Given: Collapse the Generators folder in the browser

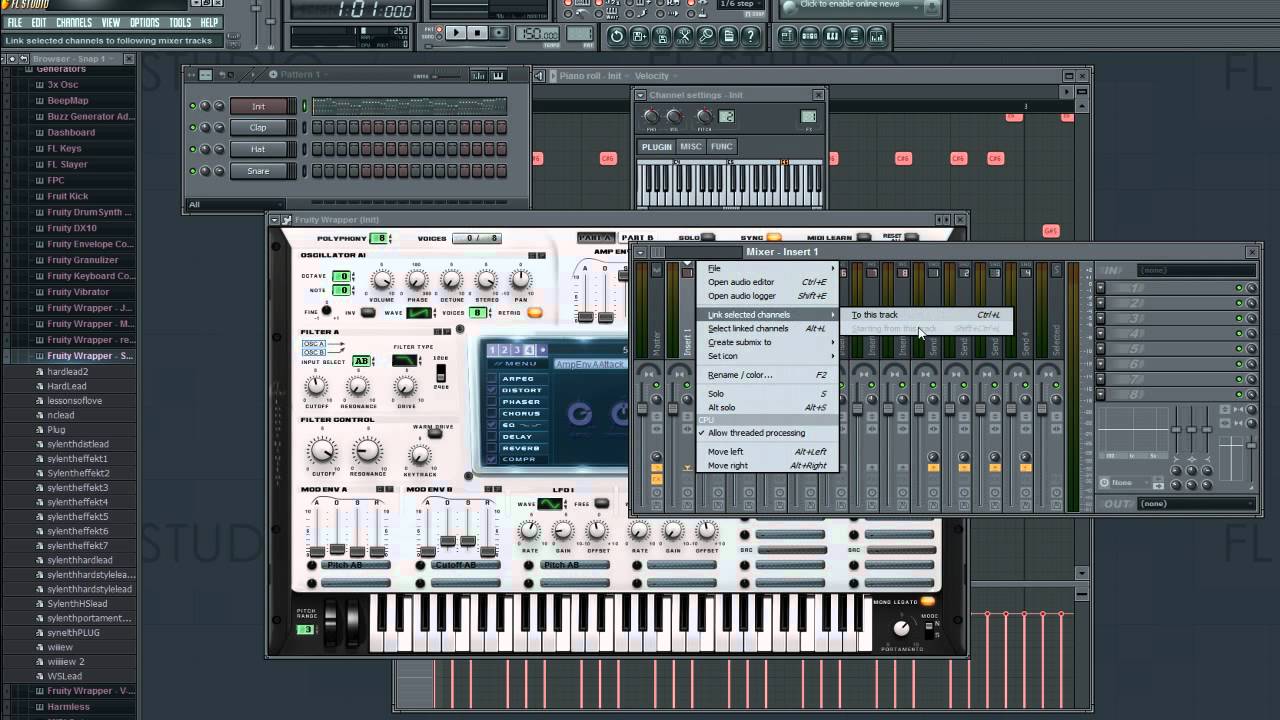Looking at the screenshot, I should pyautogui.click(x=60, y=69).
